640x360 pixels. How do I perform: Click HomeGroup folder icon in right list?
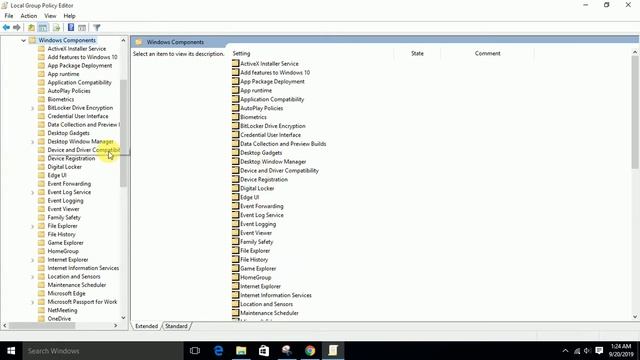[236, 277]
